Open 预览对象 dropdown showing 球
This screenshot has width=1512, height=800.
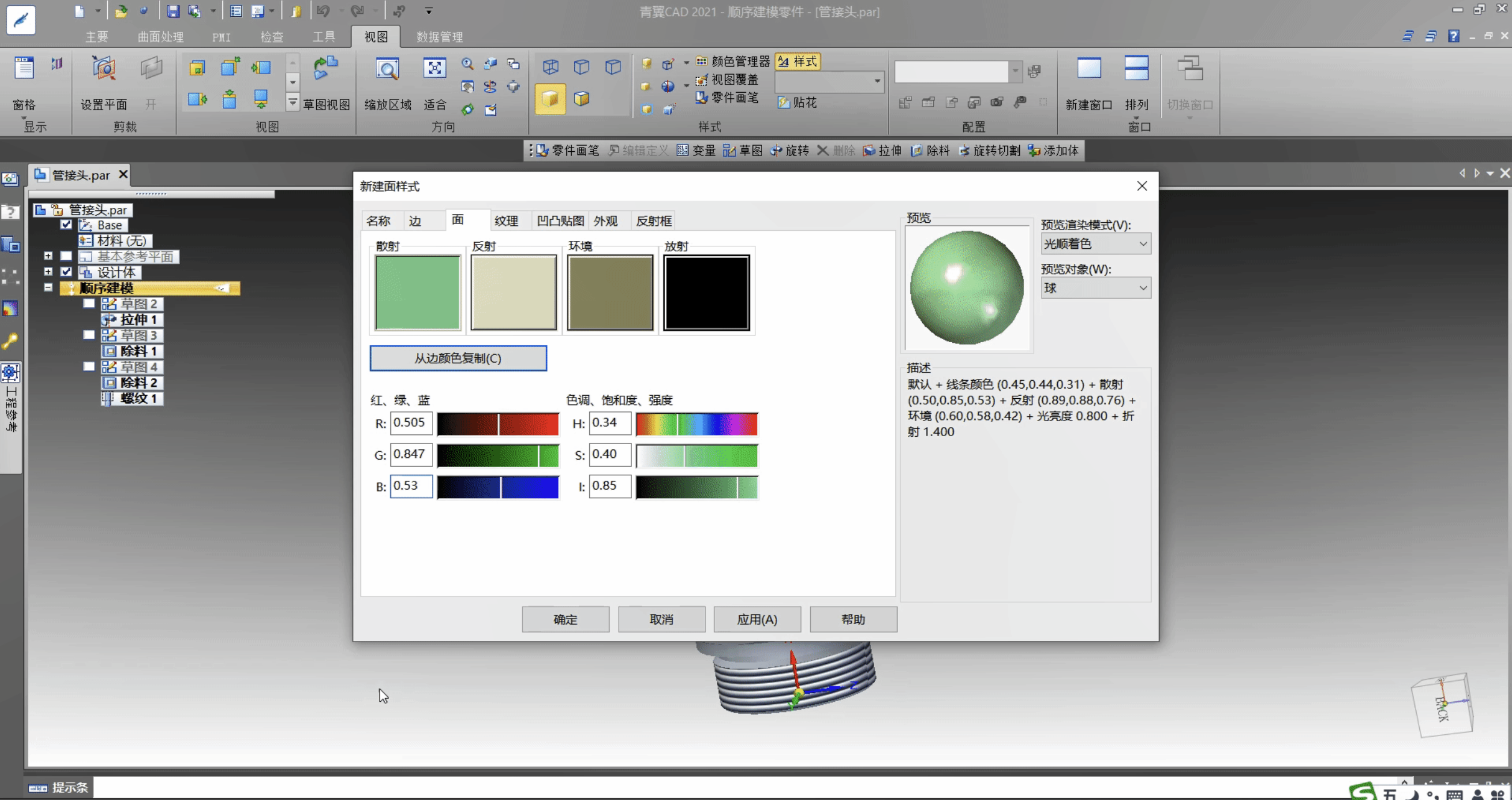1095,288
